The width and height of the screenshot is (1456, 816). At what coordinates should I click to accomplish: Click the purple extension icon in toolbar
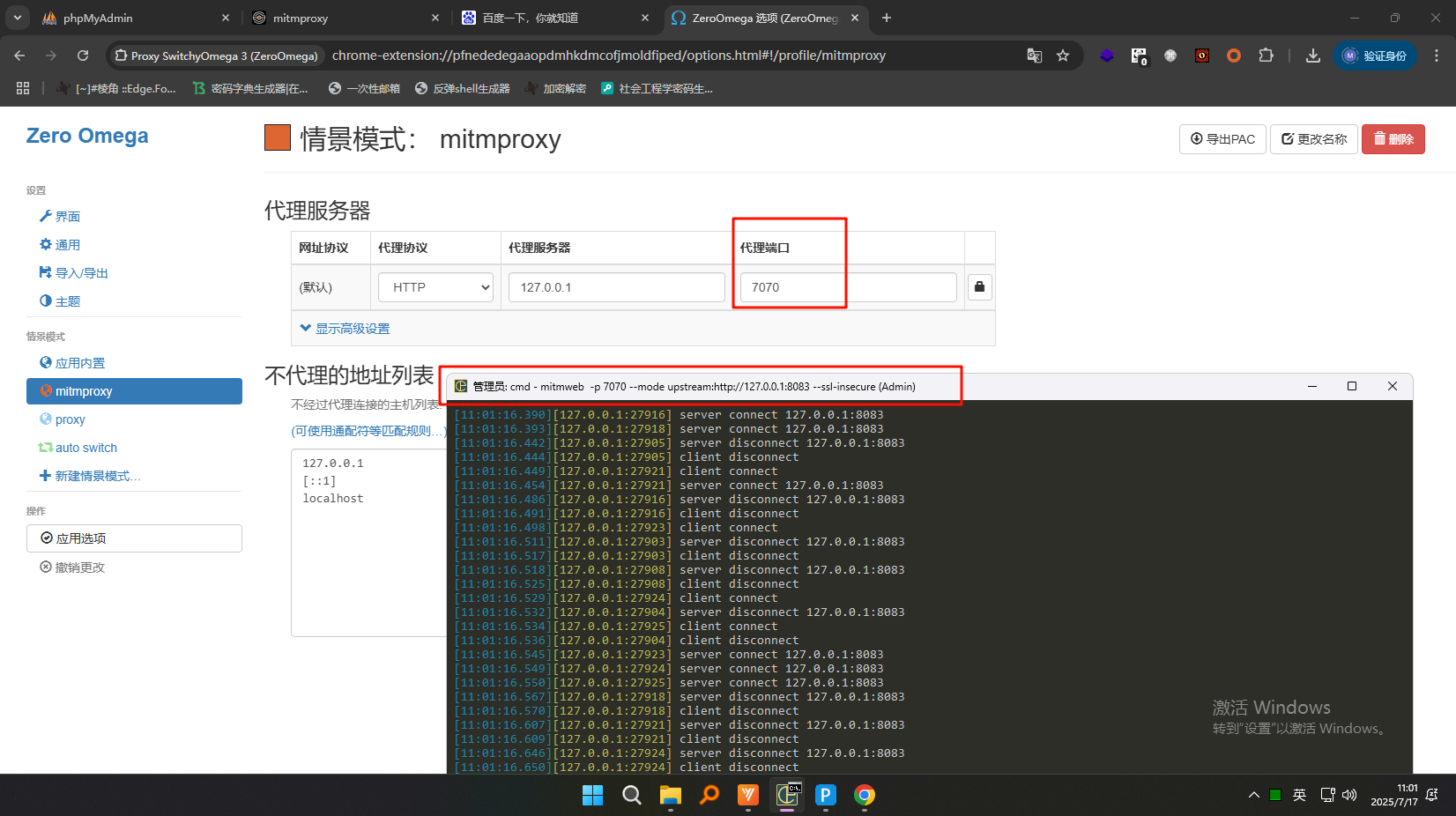point(1107,56)
